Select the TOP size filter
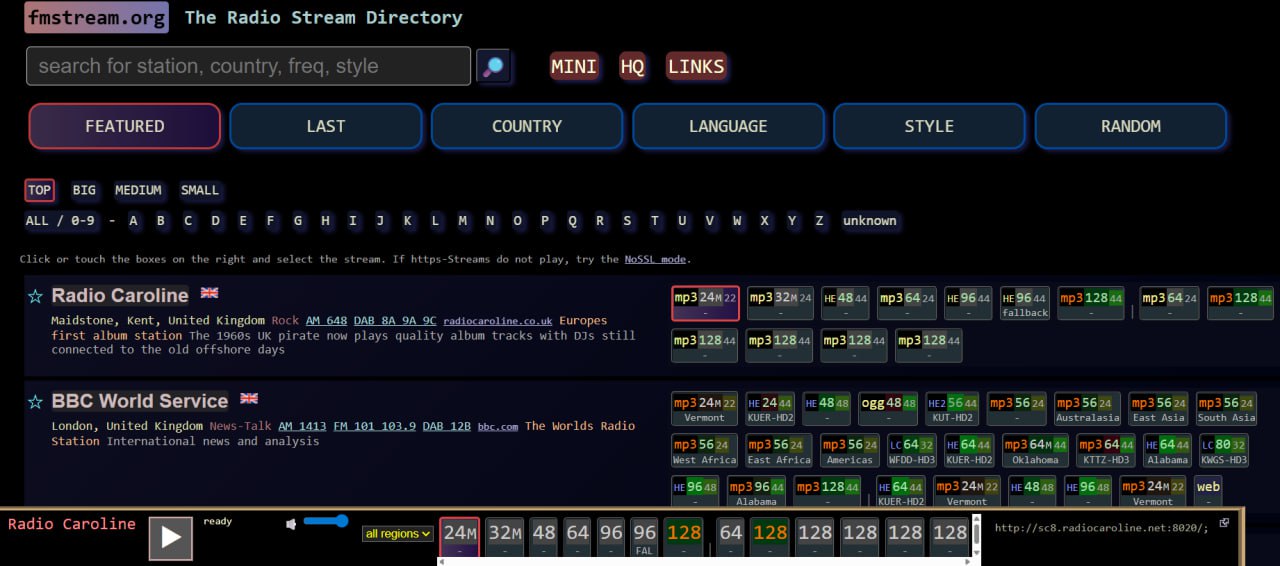 pos(39,190)
